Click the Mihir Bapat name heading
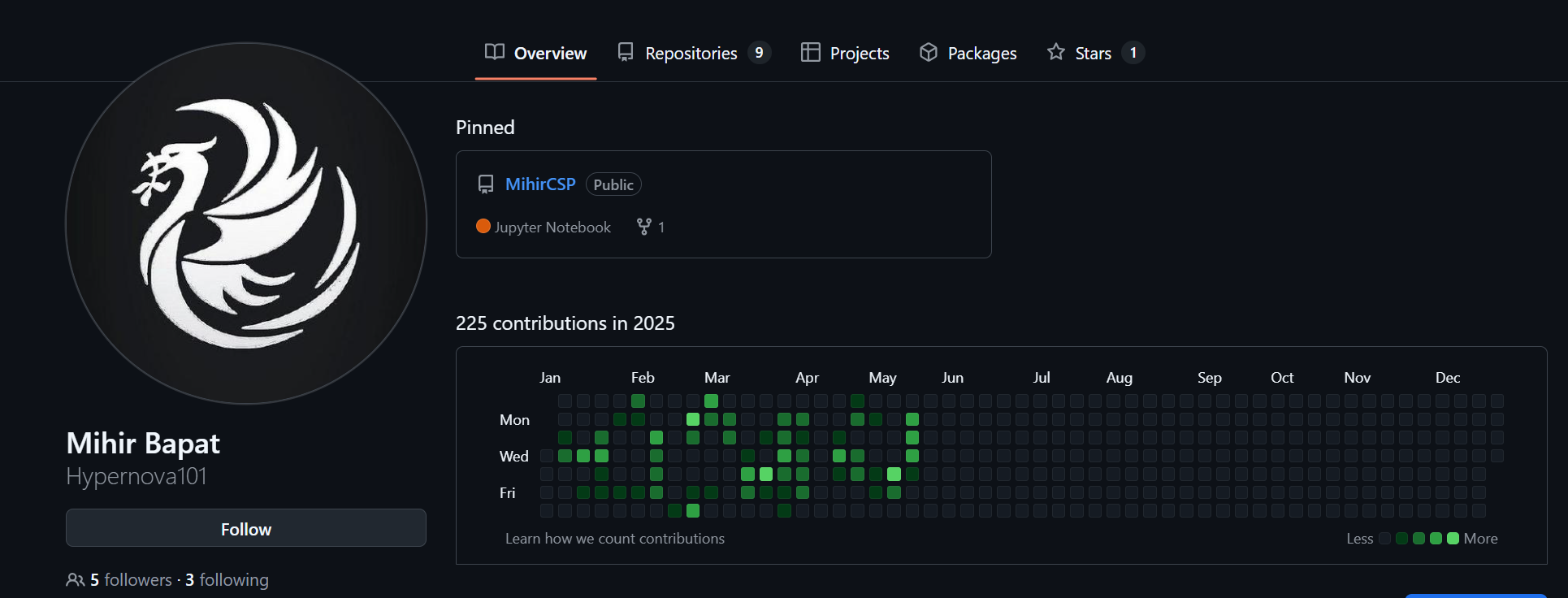This screenshot has width=1568, height=598. tap(143, 444)
